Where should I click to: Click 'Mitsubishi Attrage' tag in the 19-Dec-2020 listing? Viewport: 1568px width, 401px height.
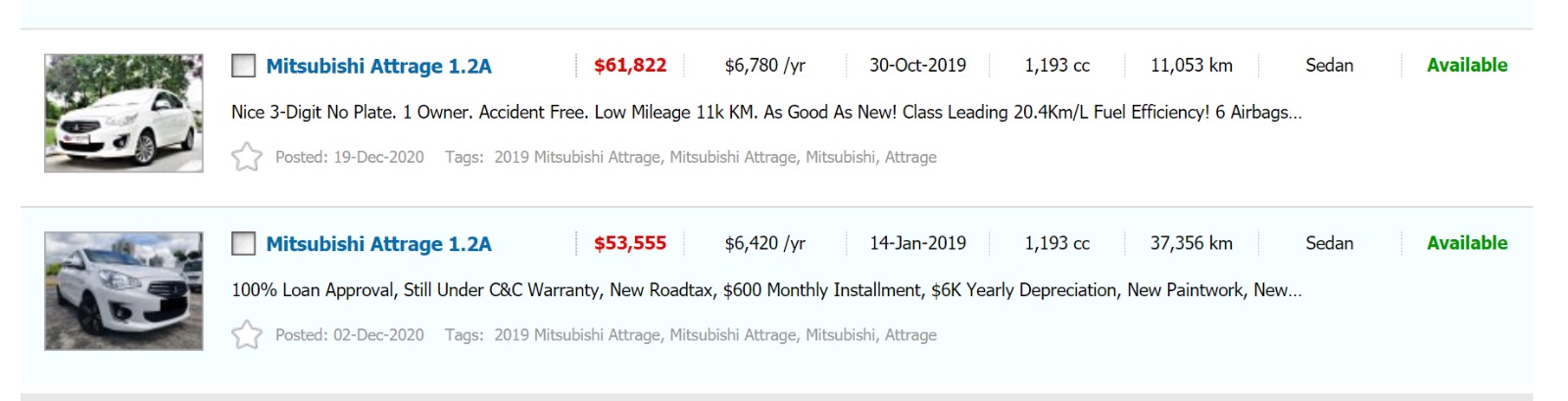pos(732,157)
